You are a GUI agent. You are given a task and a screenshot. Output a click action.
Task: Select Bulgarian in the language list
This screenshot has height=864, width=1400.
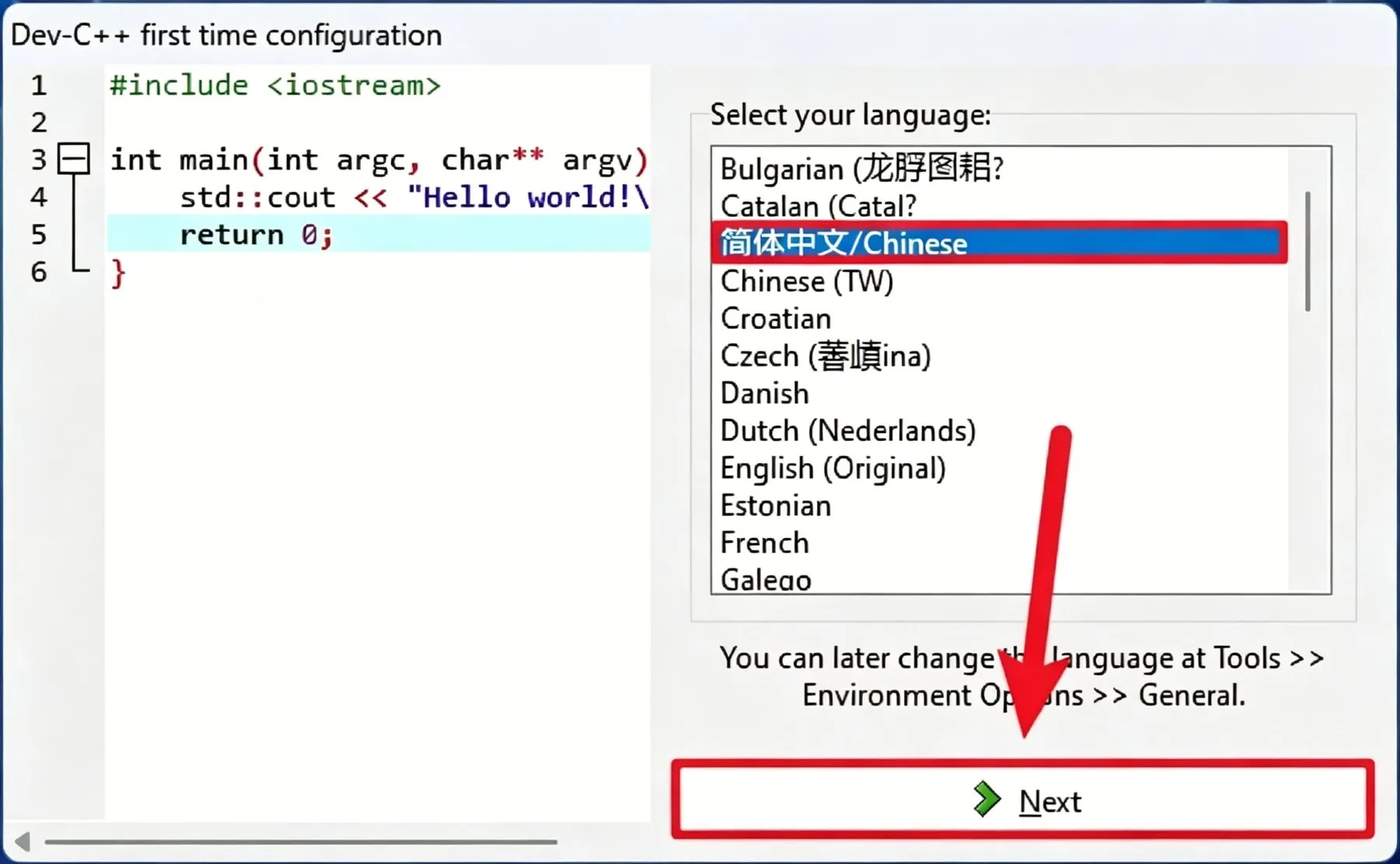click(999, 168)
